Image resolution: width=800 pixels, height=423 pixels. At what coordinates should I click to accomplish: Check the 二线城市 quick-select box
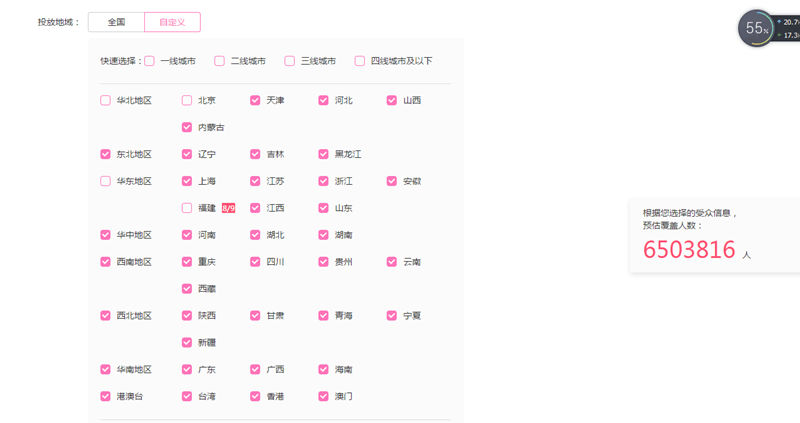coord(219,61)
